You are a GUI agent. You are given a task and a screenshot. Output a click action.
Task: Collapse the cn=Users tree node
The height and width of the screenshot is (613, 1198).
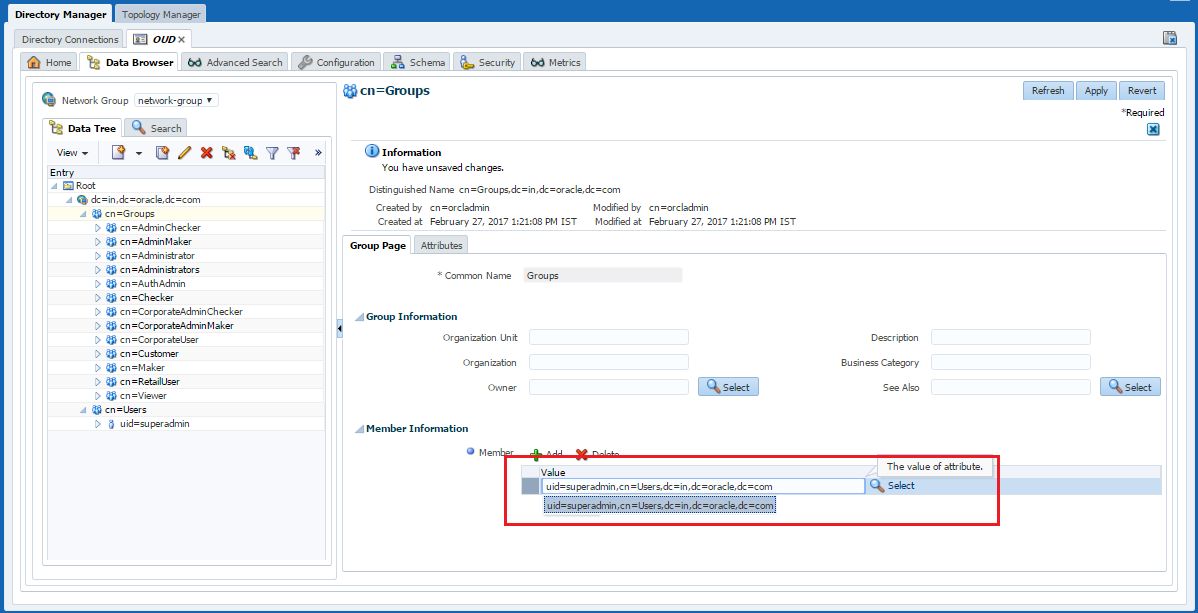[83, 410]
